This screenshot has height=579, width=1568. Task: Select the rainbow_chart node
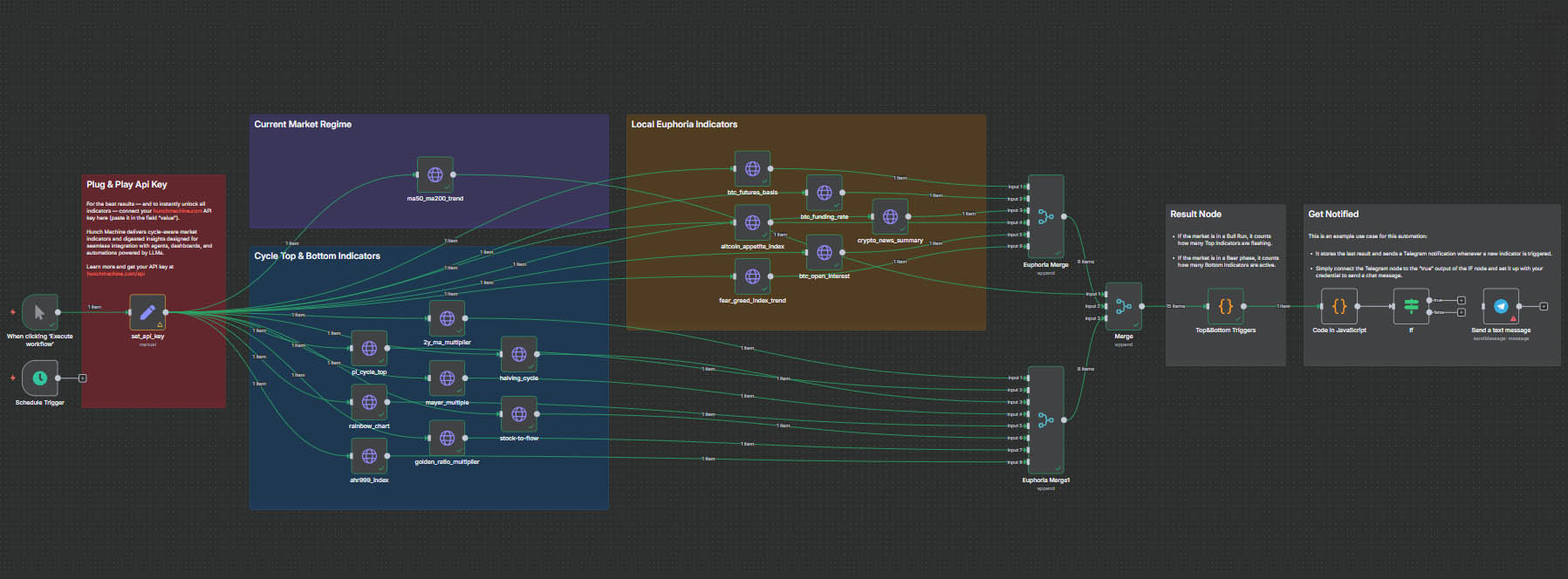click(369, 402)
